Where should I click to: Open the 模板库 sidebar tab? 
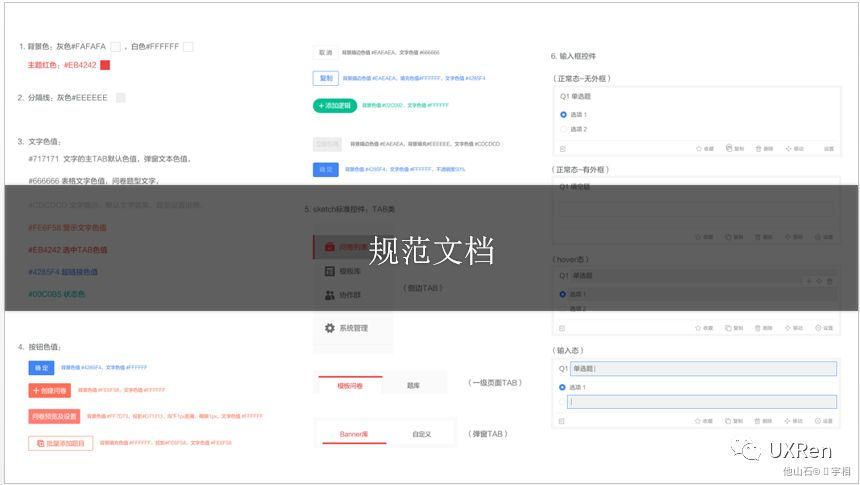353,271
